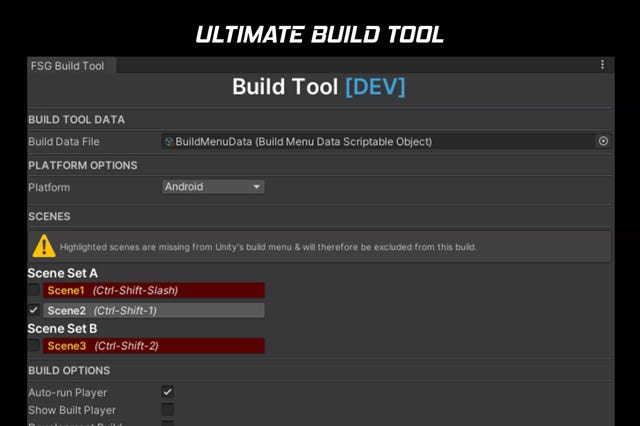Click the yellow warning triangle icon
The width and height of the screenshot is (640, 426).
pyautogui.click(x=44, y=246)
